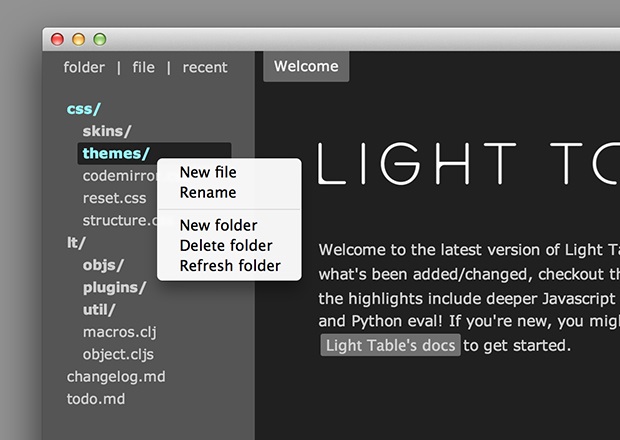Collapse the lt/ folder

click(x=76, y=242)
